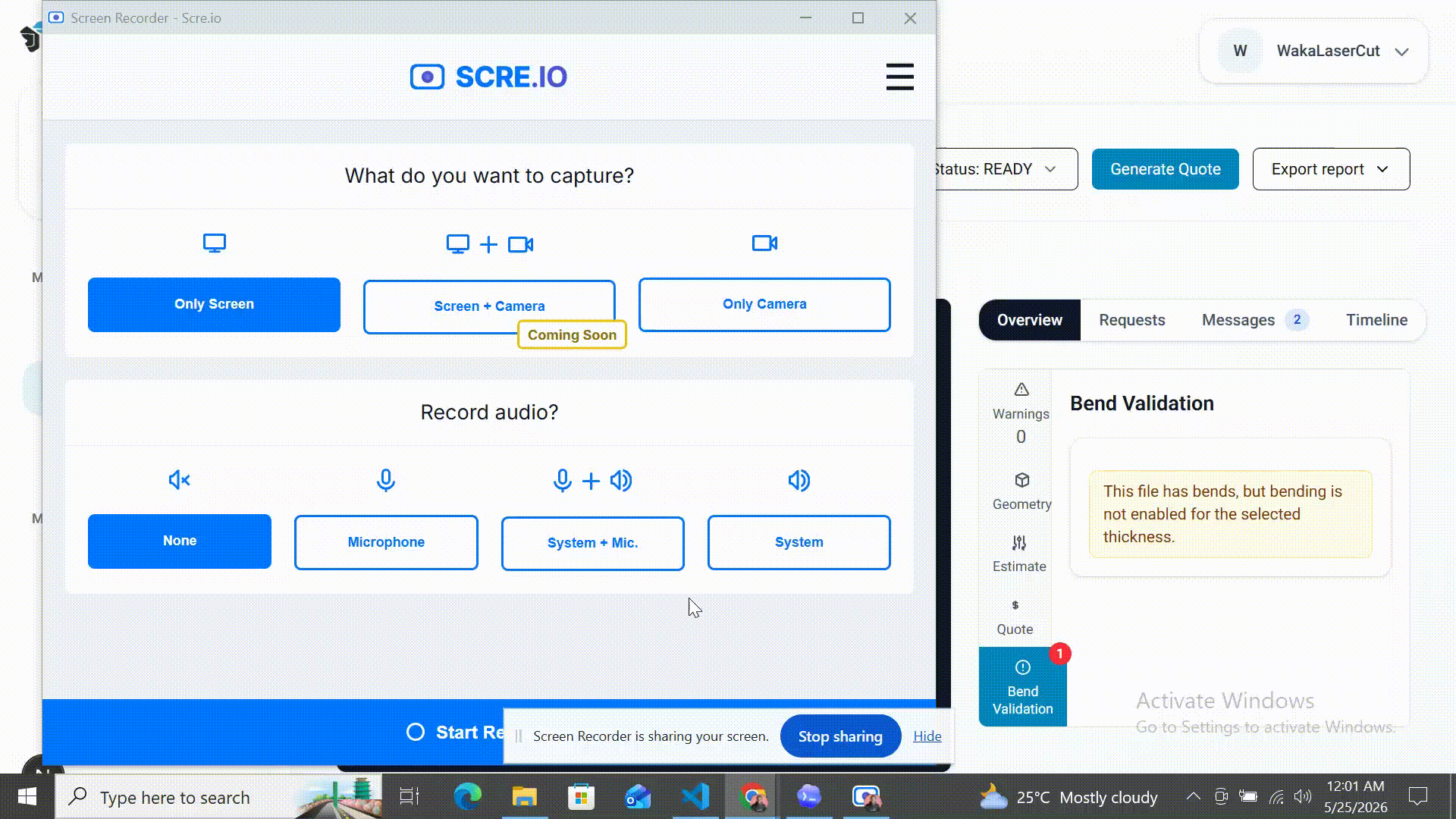This screenshot has height=819, width=1456.
Task: Select Only Camera capture mode
Action: 764,305
